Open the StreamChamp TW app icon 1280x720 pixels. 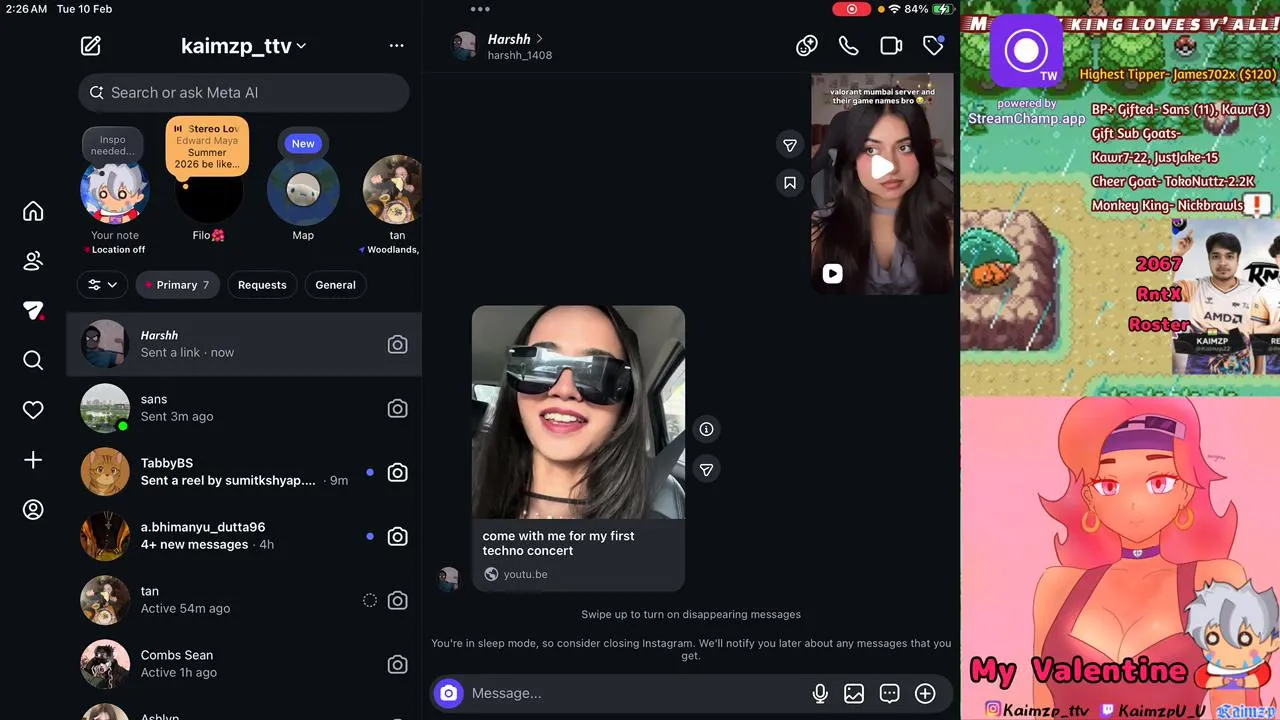1025,50
